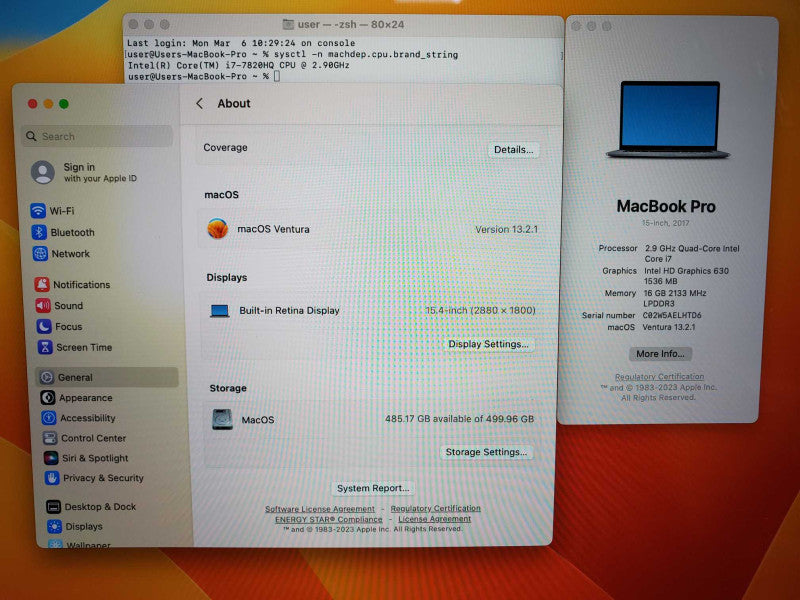This screenshot has width=800, height=600.
Task: Click the Apple ID avatar icon
Action: pos(43,172)
